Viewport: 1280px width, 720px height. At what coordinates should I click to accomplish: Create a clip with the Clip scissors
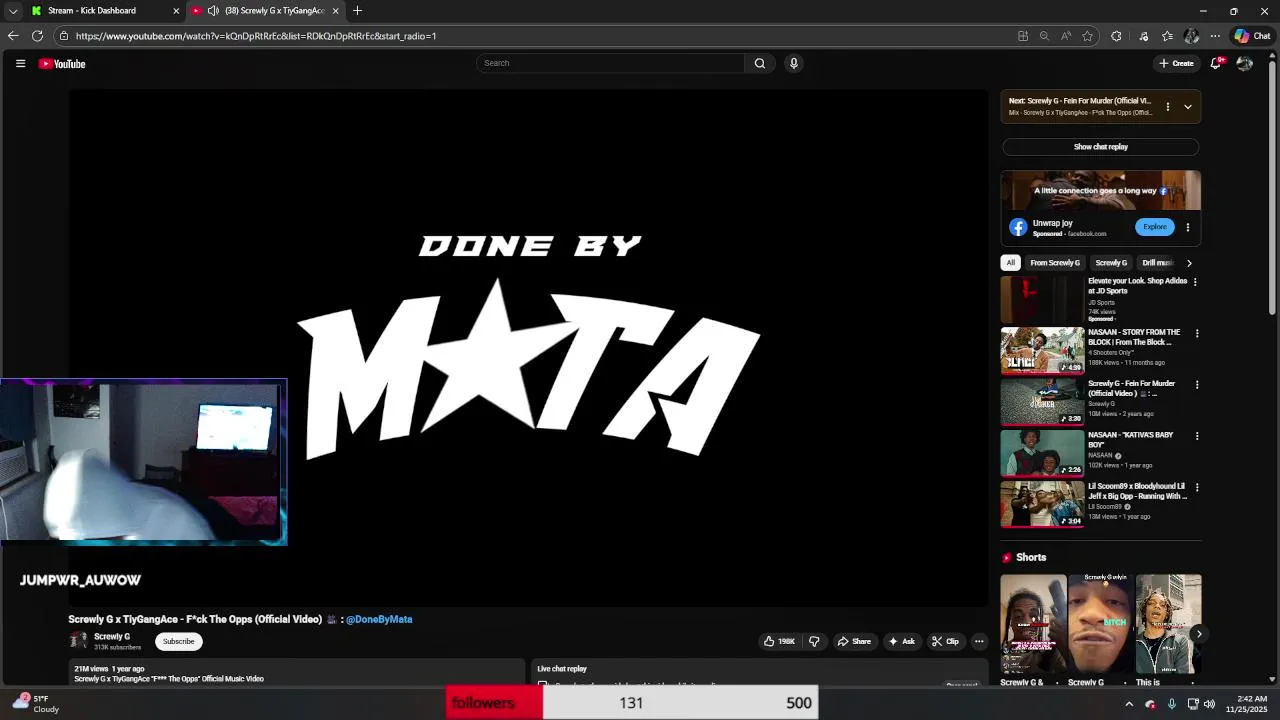945,641
